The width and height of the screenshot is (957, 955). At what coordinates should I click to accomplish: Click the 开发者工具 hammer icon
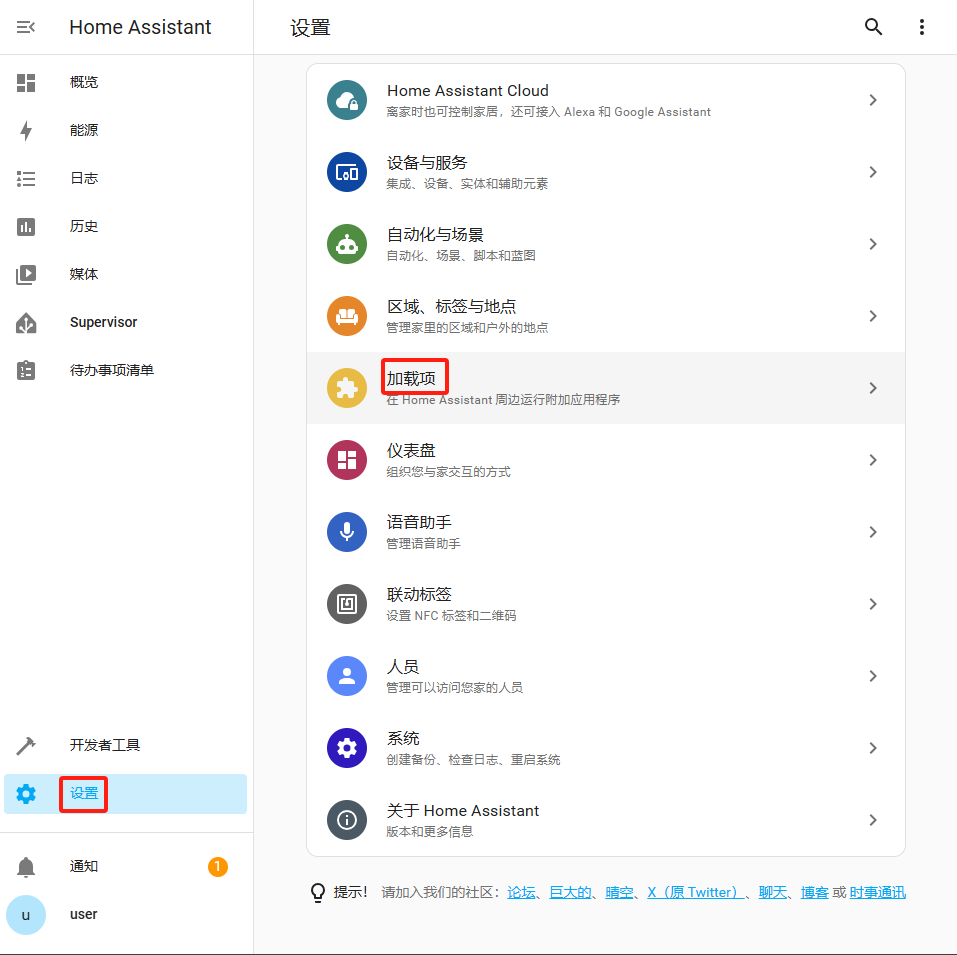26,746
